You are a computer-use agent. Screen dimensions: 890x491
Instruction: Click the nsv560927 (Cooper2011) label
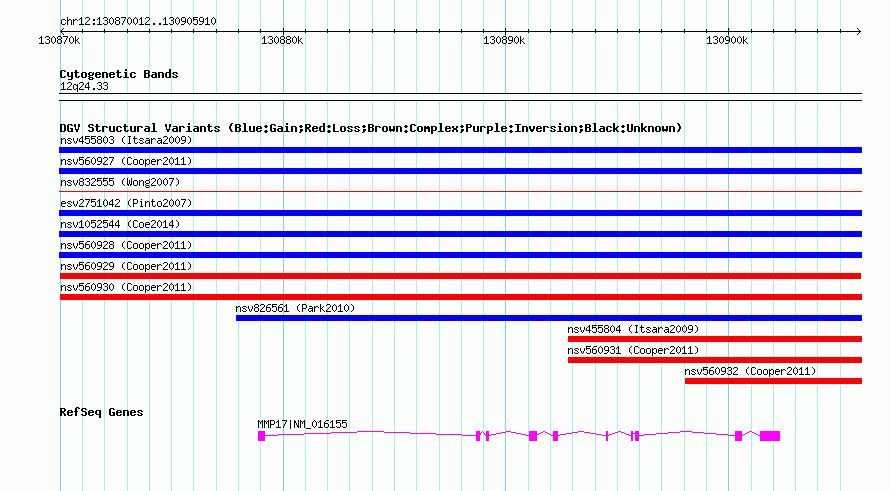coord(126,161)
